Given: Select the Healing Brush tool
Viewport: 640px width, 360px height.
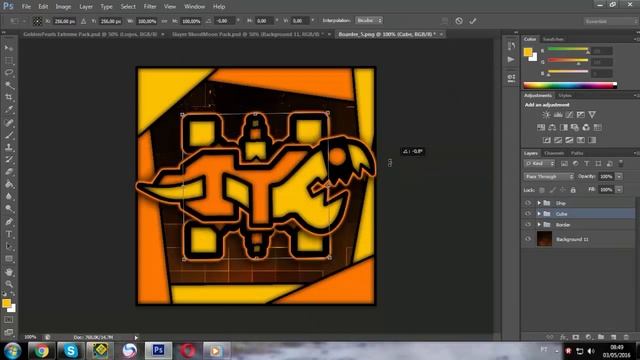Looking at the screenshot, I should click(9, 122).
